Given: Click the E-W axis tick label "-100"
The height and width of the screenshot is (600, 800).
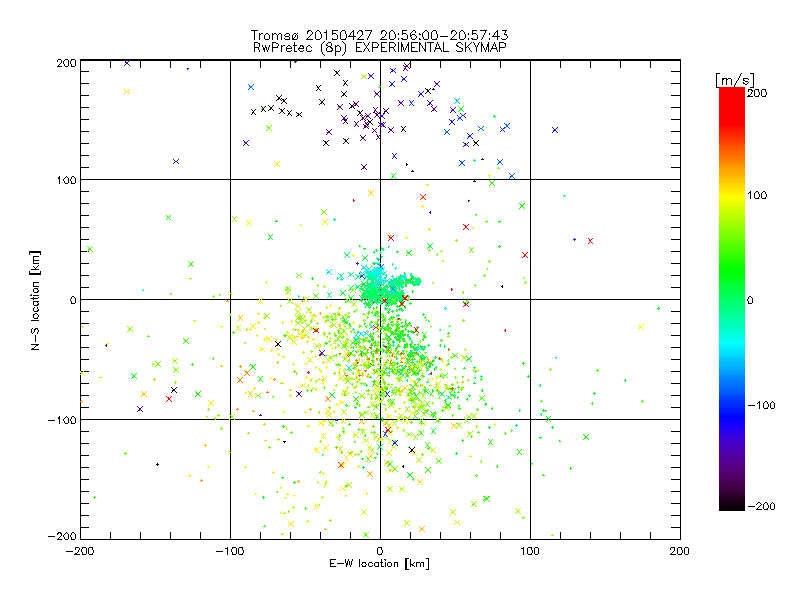Looking at the screenshot, I should pos(230,551).
